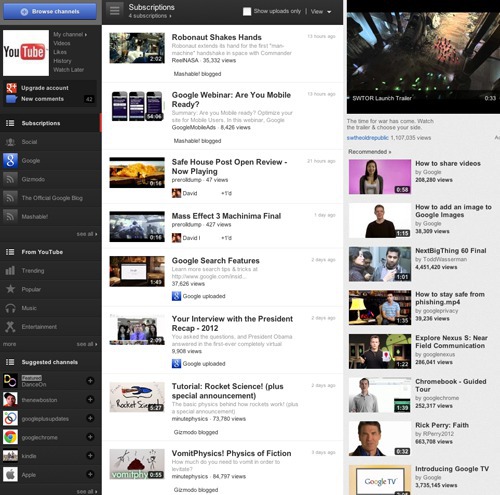Add kindle channel with plus button
The width and height of the screenshot is (500, 495).
(90, 455)
